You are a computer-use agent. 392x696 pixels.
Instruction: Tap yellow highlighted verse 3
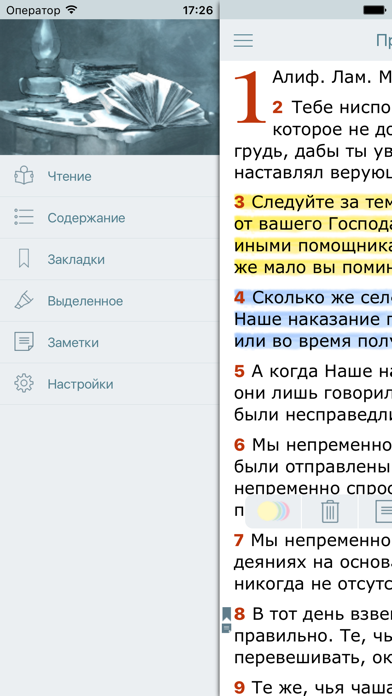click(313, 235)
